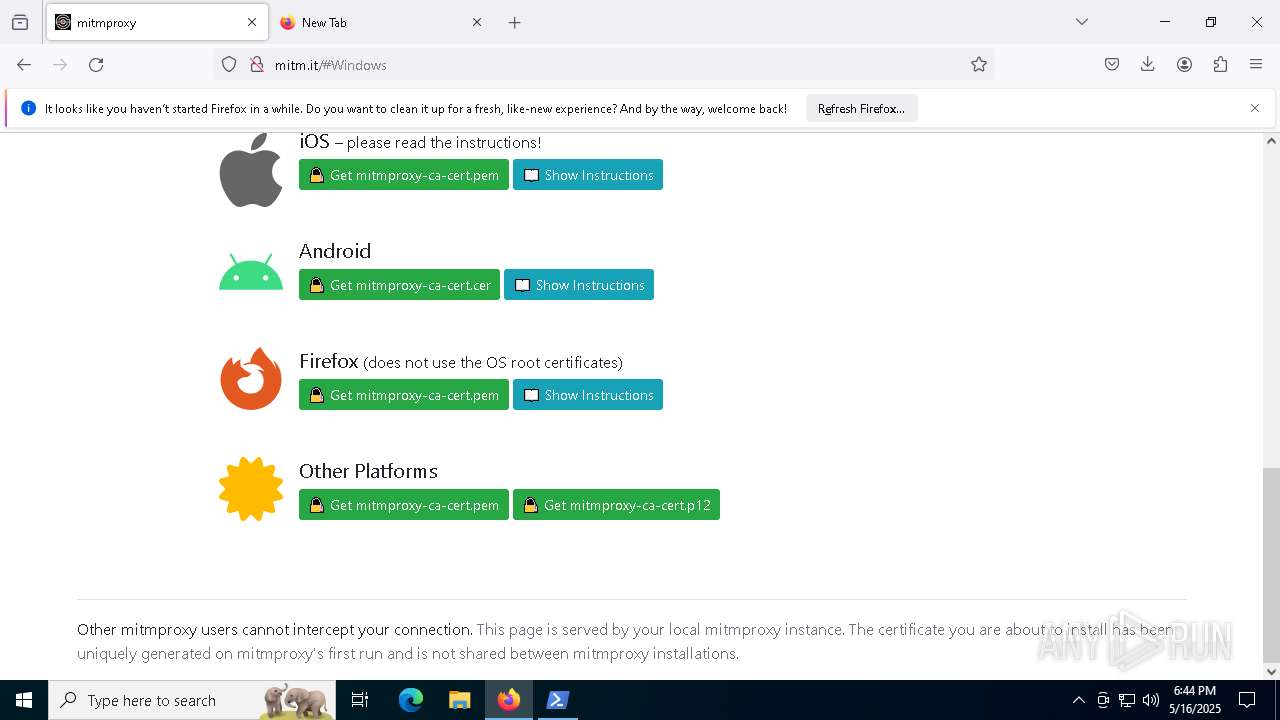The image size is (1280, 720).
Task: Show Instructions for iOS
Action: [588, 175]
